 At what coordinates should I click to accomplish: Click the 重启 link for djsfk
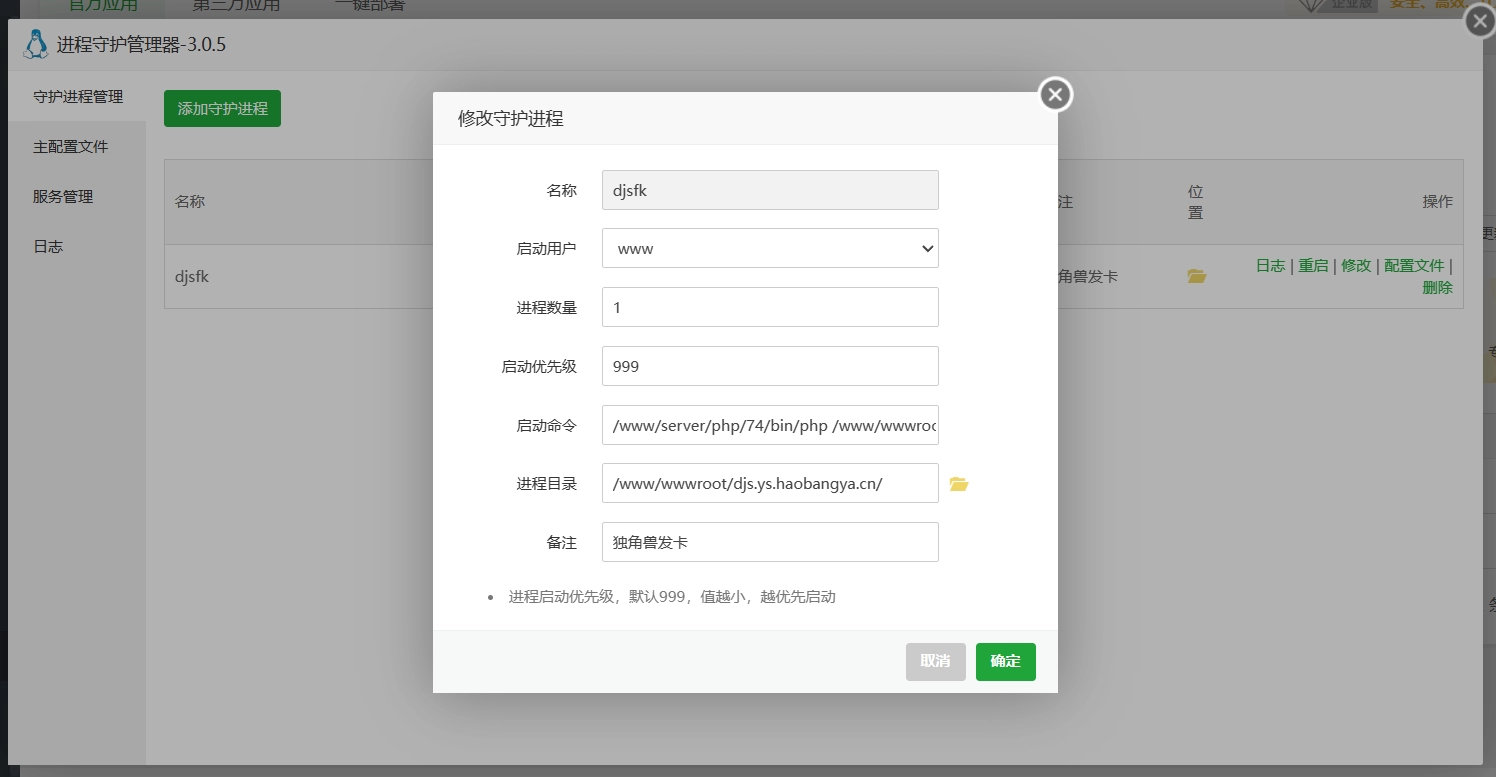pyautogui.click(x=1313, y=265)
